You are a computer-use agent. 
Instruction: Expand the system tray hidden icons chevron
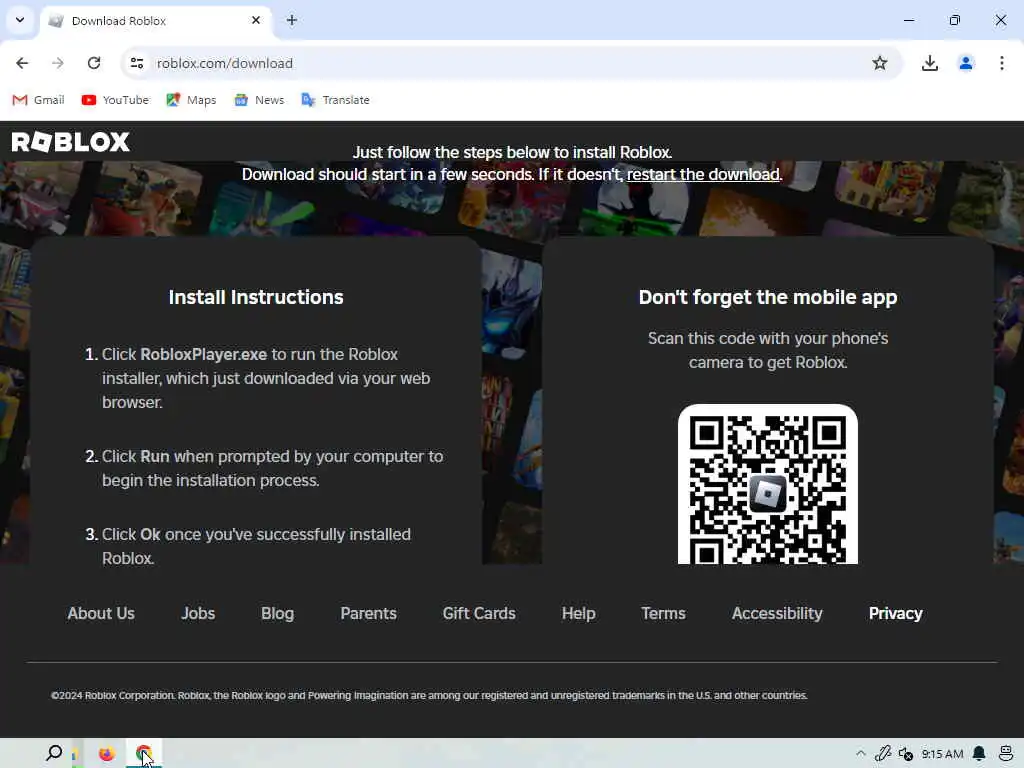(861, 754)
